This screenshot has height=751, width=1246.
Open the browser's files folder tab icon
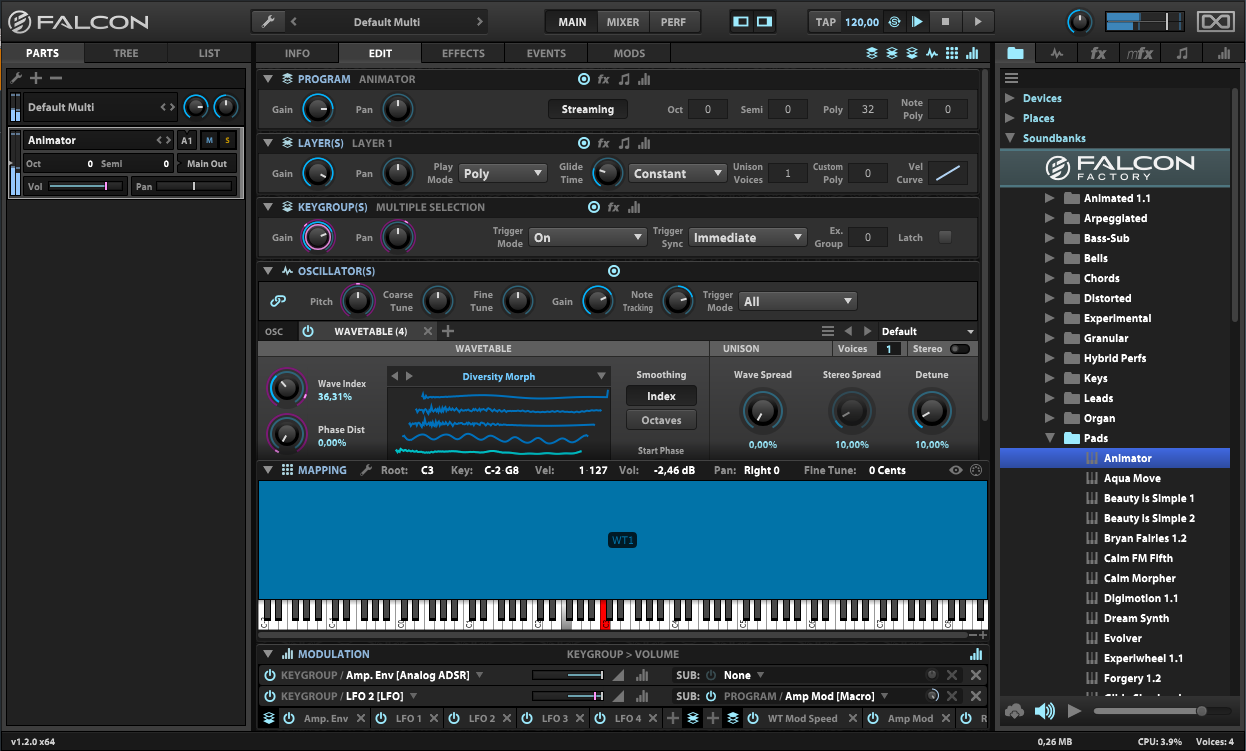(x=1015, y=53)
